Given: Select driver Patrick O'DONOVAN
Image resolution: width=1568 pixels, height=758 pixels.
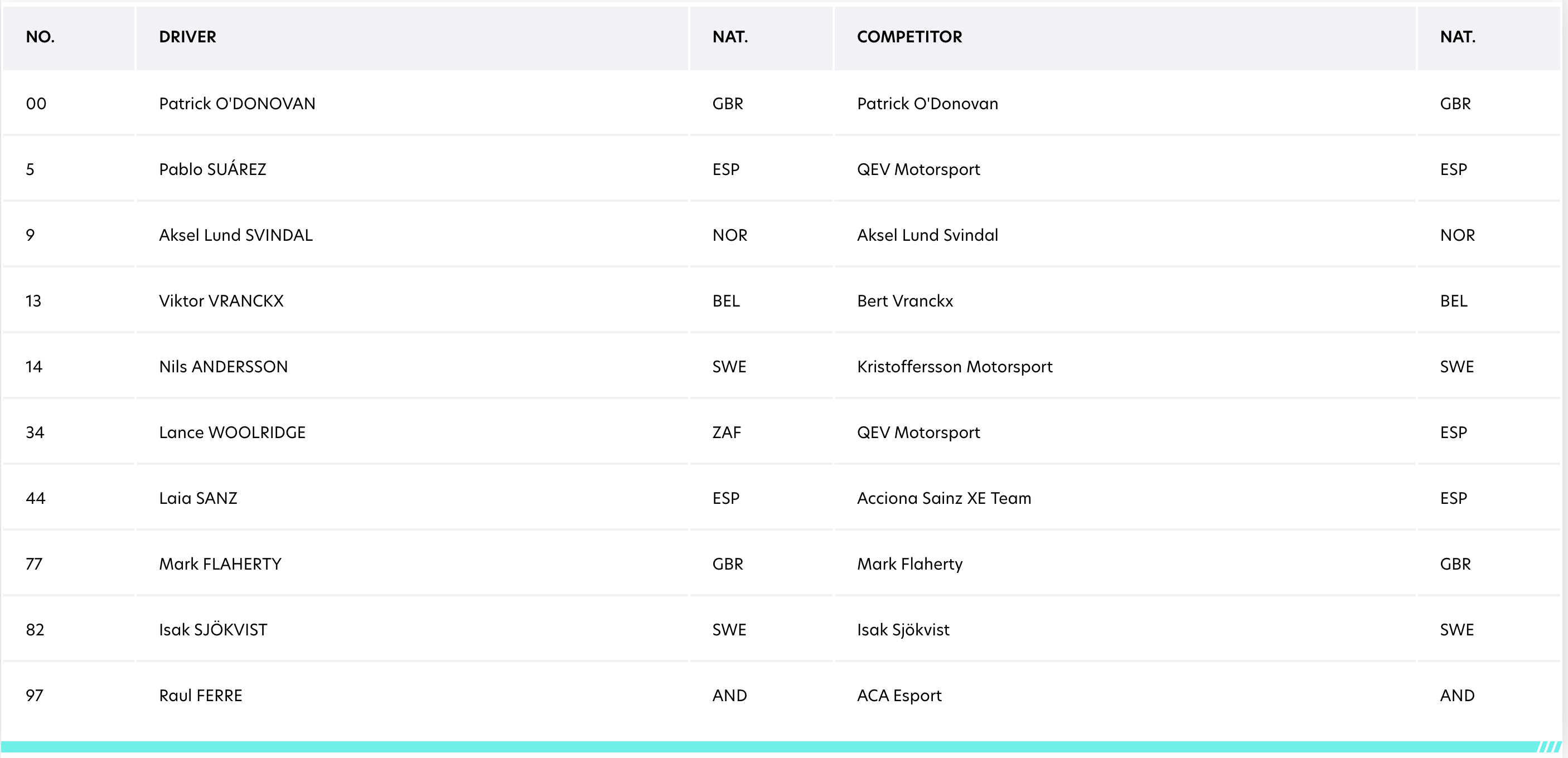Looking at the screenshot, I should click(237, 104).
